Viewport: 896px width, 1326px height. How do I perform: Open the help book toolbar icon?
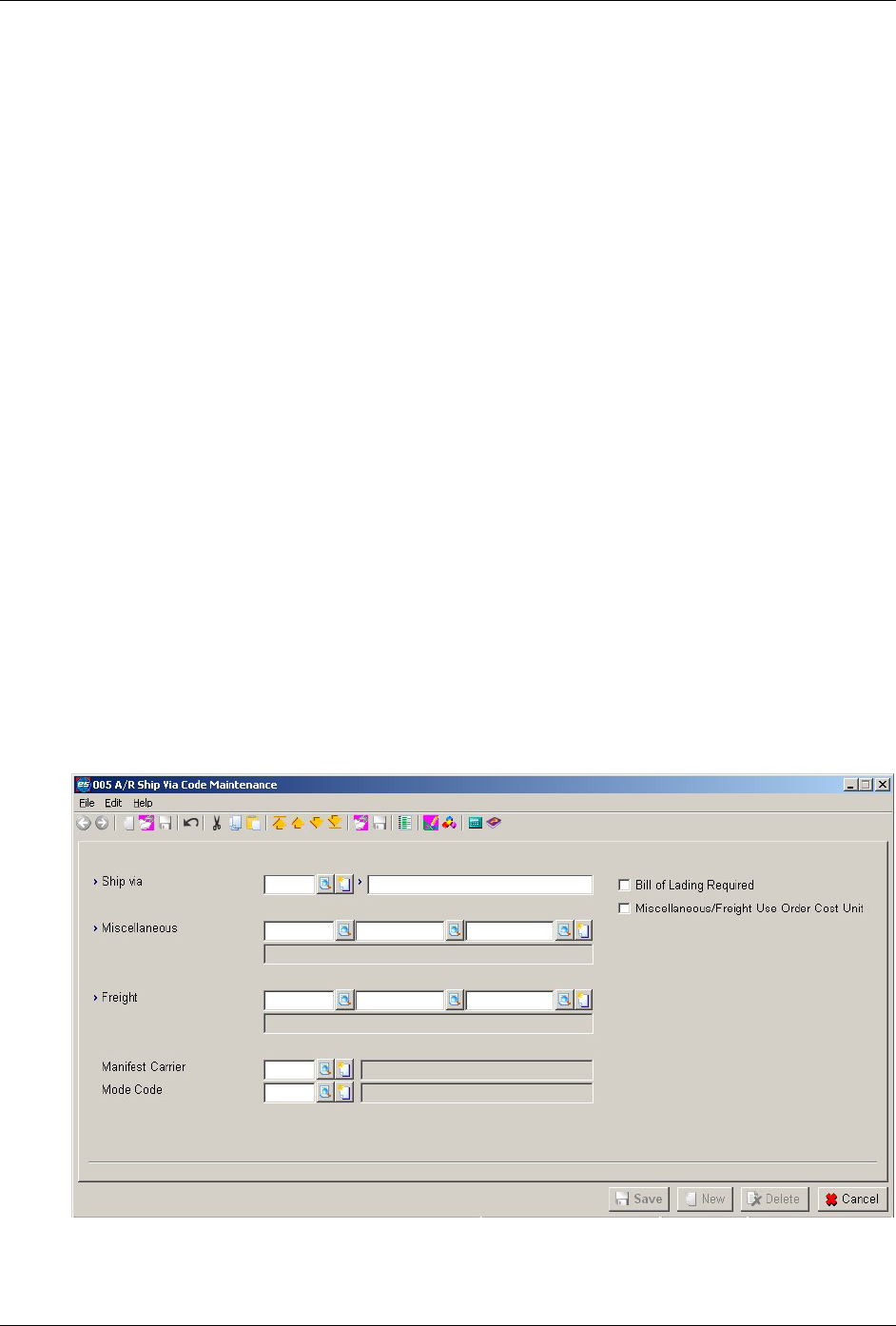coord(494,823)
